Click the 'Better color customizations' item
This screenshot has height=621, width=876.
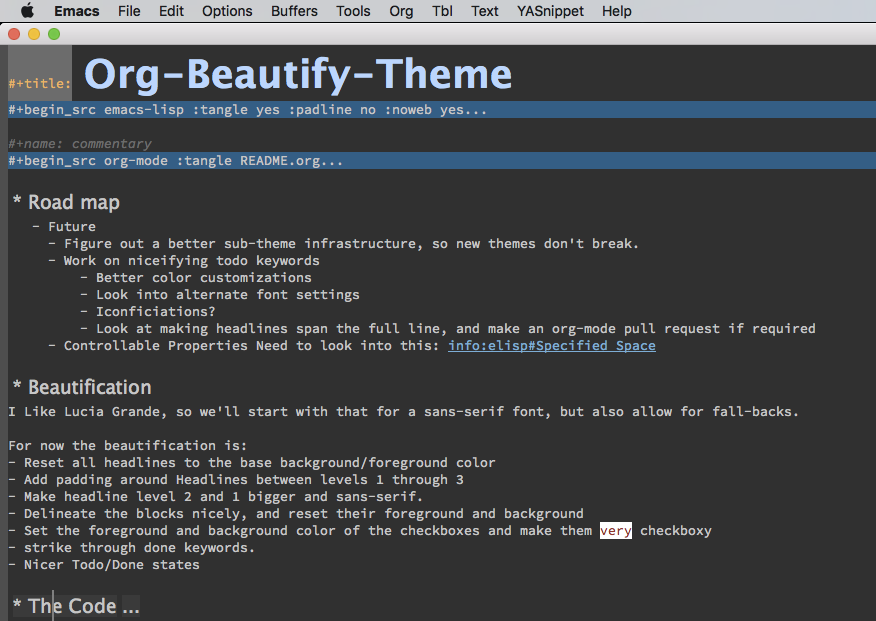pyautogui.click(x=203, y=278)
